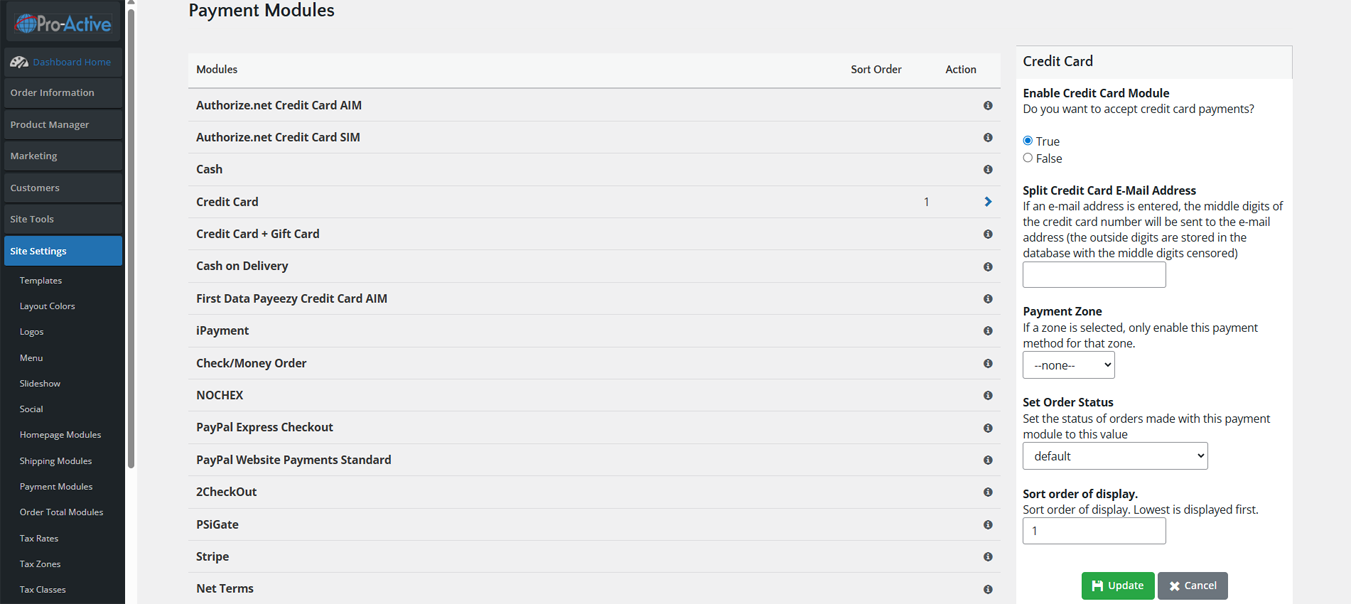Click Sort Order column header

pos(876,70)
